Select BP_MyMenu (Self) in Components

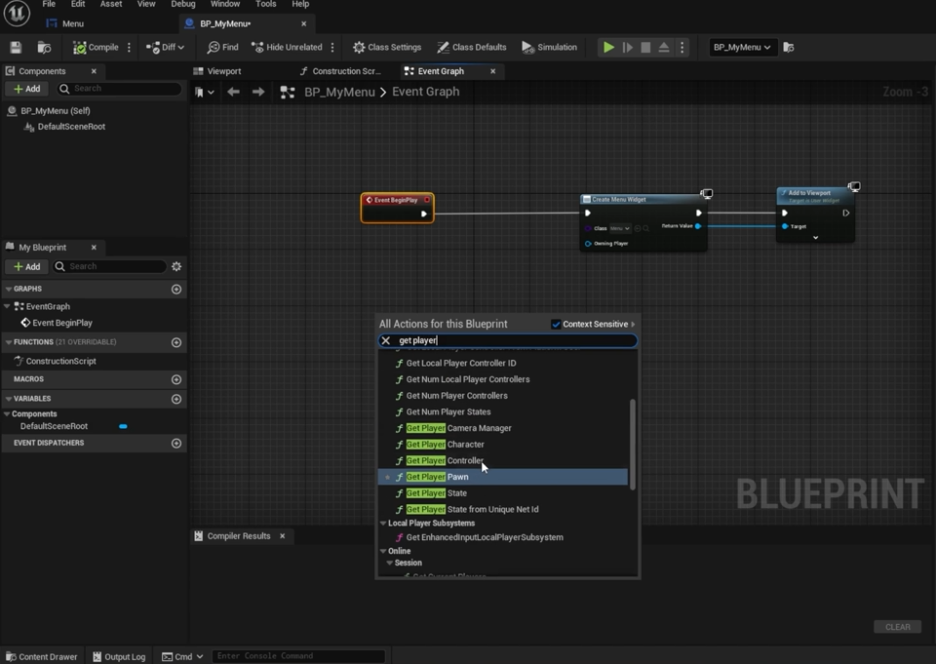(x=55, y=110)
